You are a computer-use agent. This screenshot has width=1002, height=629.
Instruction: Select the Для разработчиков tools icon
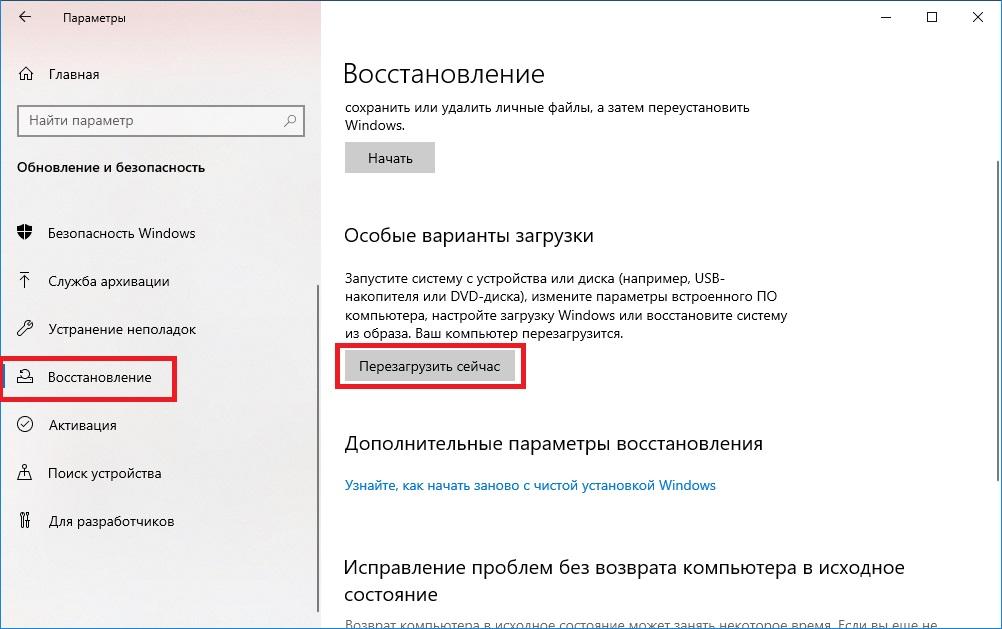click(25, 520)
